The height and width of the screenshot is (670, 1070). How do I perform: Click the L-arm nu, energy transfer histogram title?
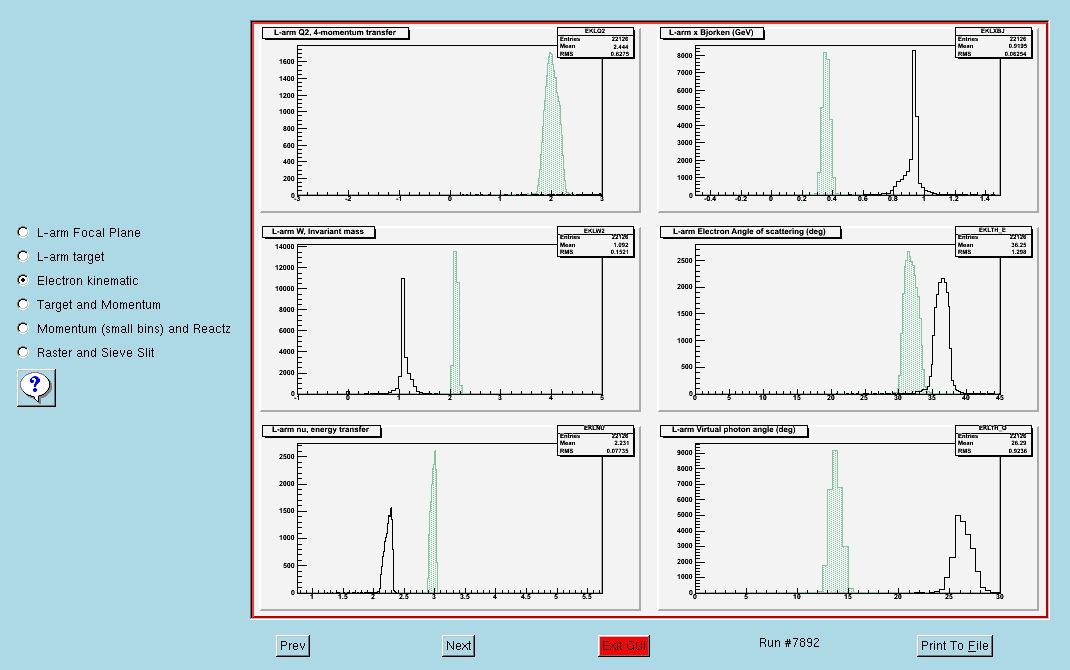(x=321, y=431)
